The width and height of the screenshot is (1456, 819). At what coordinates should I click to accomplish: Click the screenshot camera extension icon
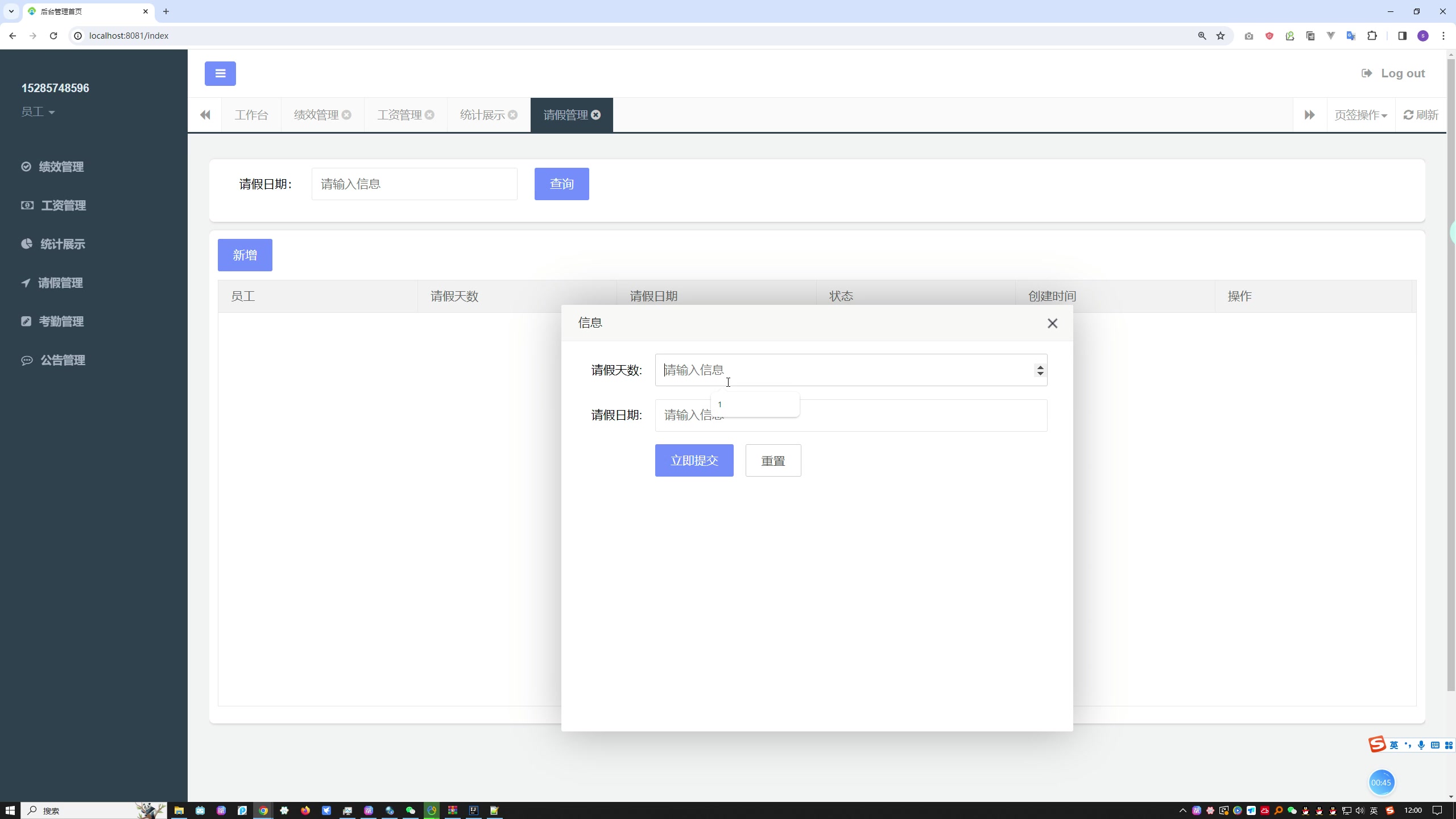pyautogui.click(x=1248, y=36)
